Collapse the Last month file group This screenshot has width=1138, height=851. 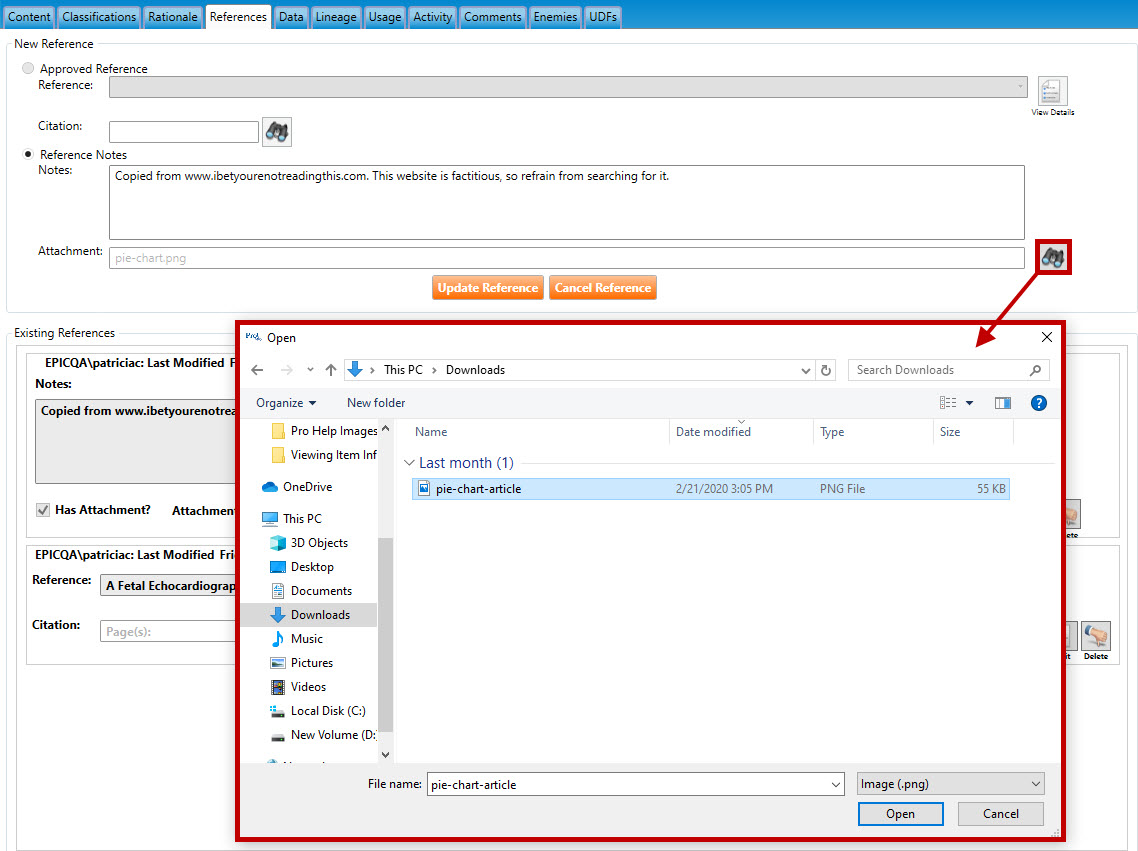click(x=409, y=463)
